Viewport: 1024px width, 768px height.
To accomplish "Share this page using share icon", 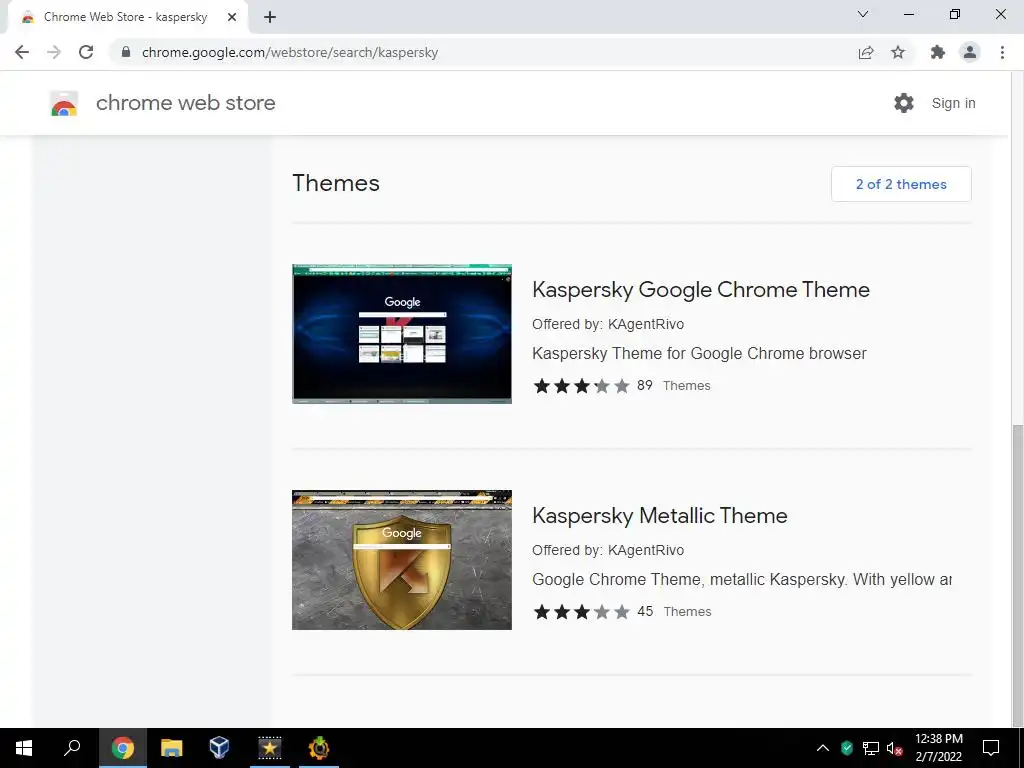I will [x=866, y=52].
